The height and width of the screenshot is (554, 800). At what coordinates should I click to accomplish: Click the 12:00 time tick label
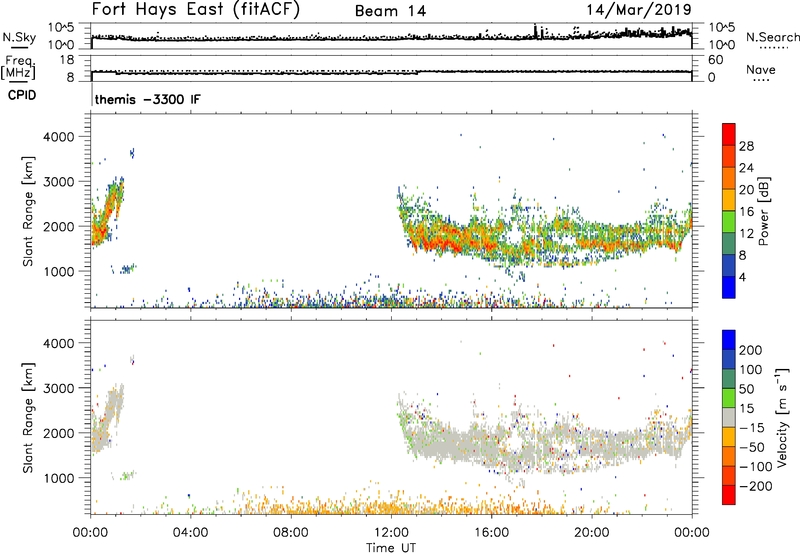[391, 533]
